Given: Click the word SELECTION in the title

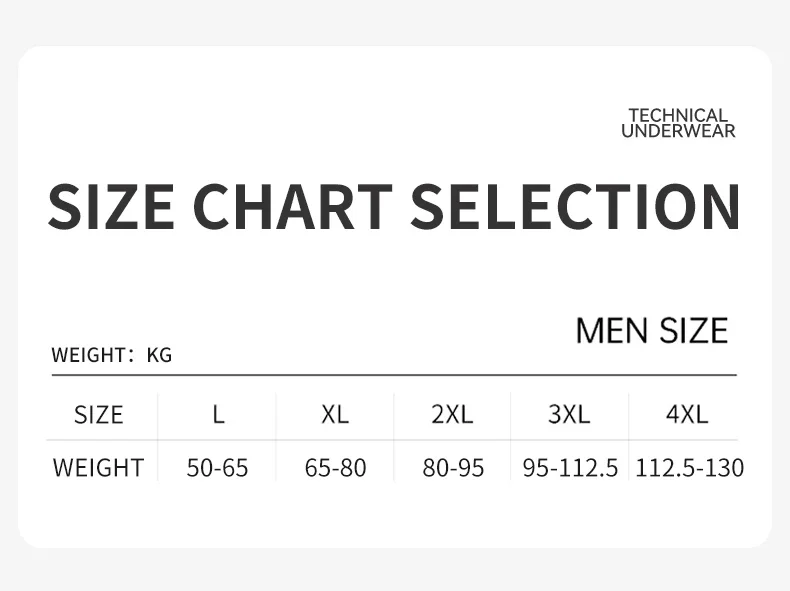Looking at the screenshot, I should (x=575, y=207).
